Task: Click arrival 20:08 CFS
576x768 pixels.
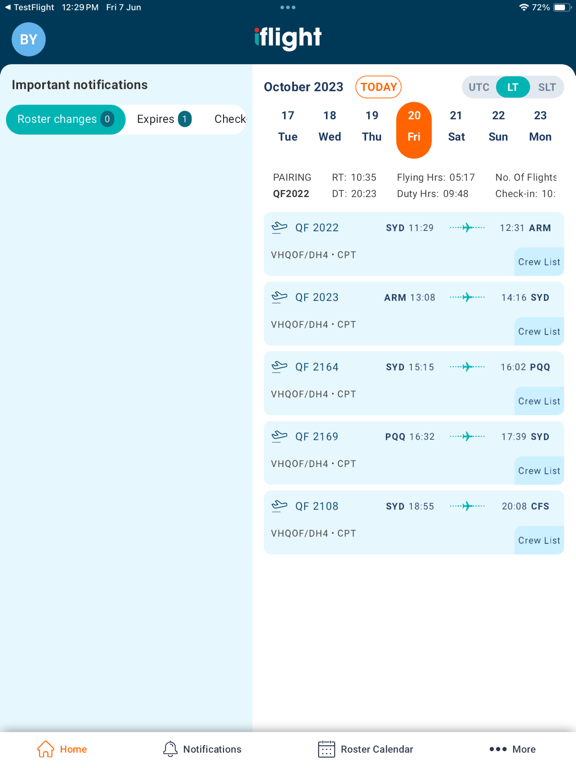Action: click(x=525, y=506)
